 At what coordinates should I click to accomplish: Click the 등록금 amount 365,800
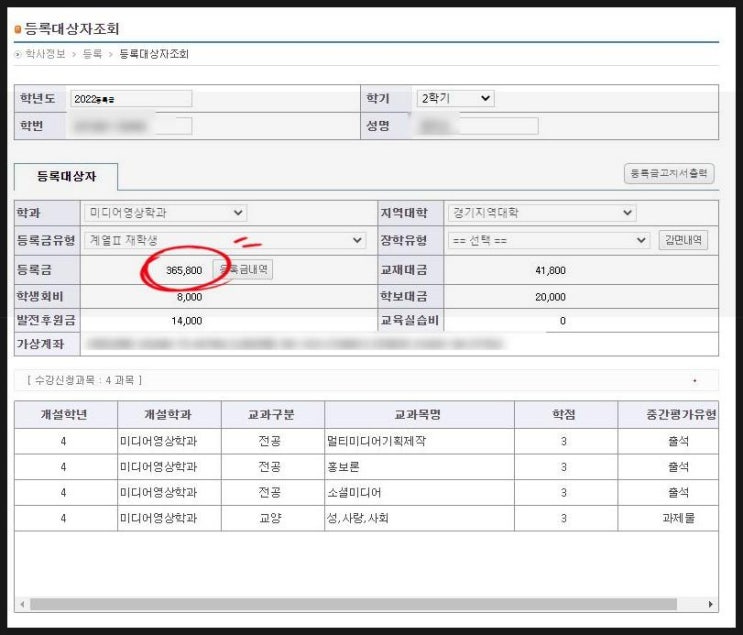point(184,270)
